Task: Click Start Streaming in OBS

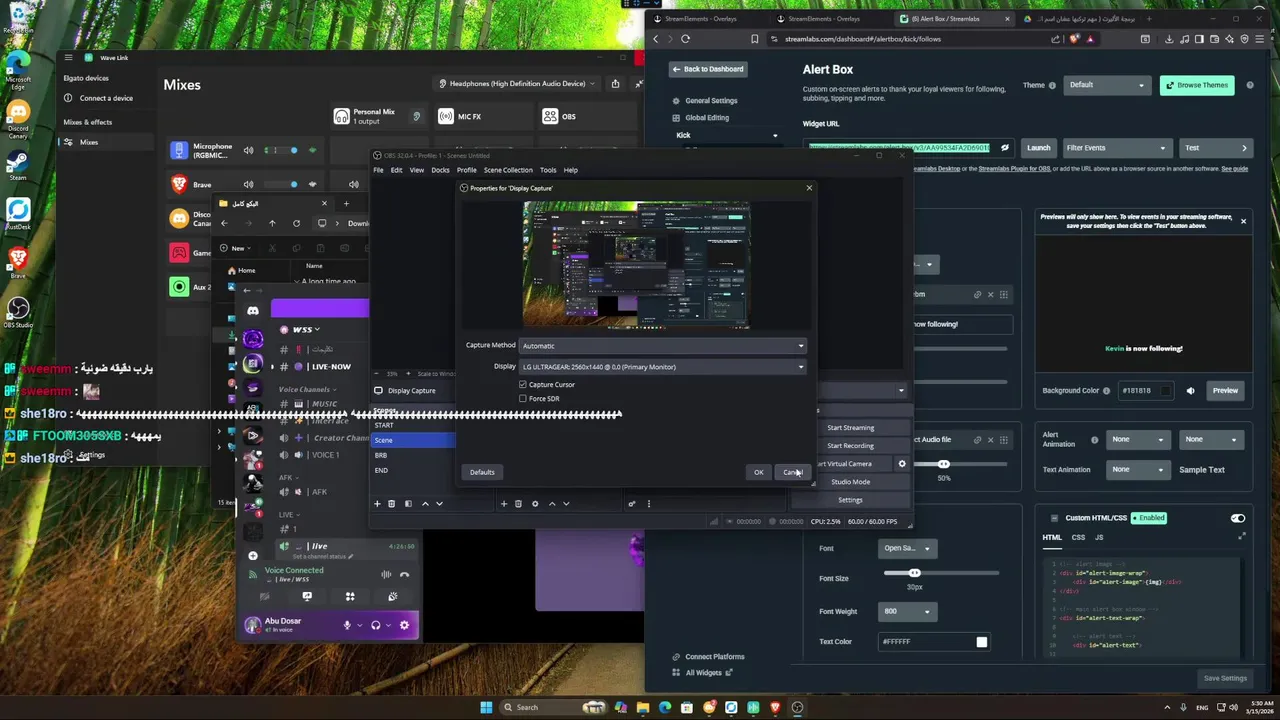Action: point(850,428)
